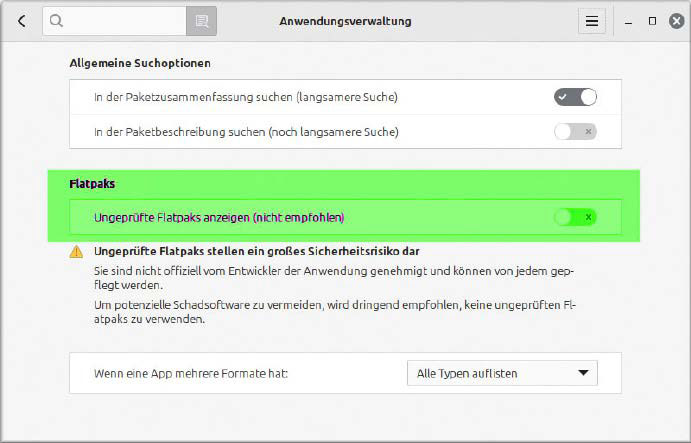This screenshot has width=691, height=443.
Task: Click 'In der Paketzusammenfassung suchen' label
Action: click(x=245, y=97)
